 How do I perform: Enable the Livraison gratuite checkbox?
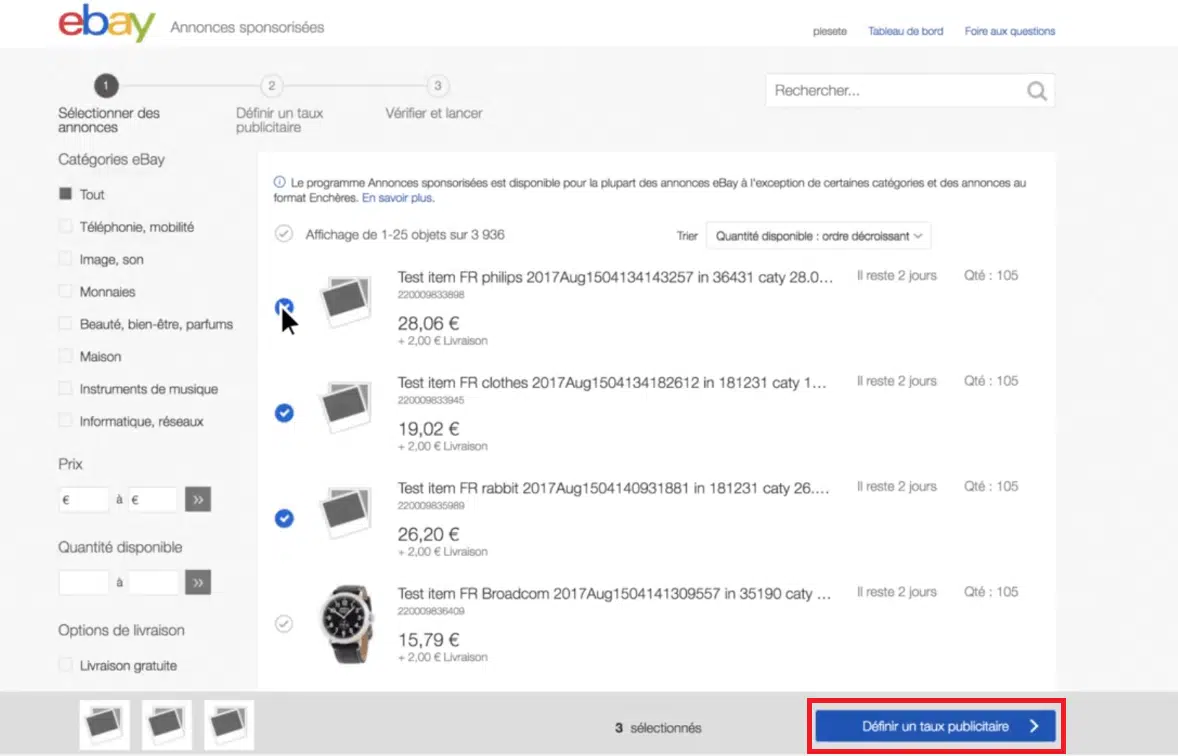[66, 665]
